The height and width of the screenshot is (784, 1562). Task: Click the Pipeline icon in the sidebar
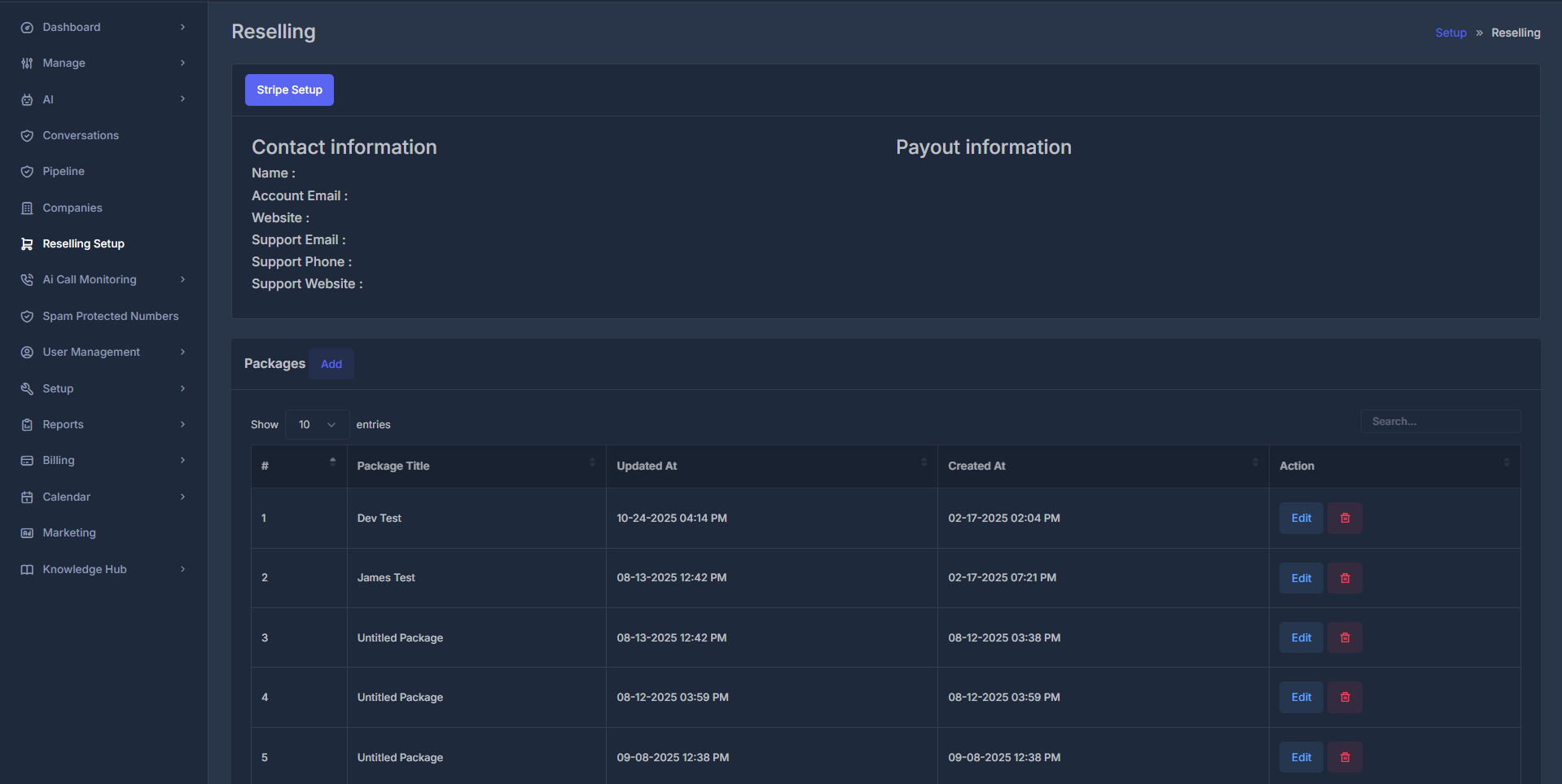pos(27,171)
